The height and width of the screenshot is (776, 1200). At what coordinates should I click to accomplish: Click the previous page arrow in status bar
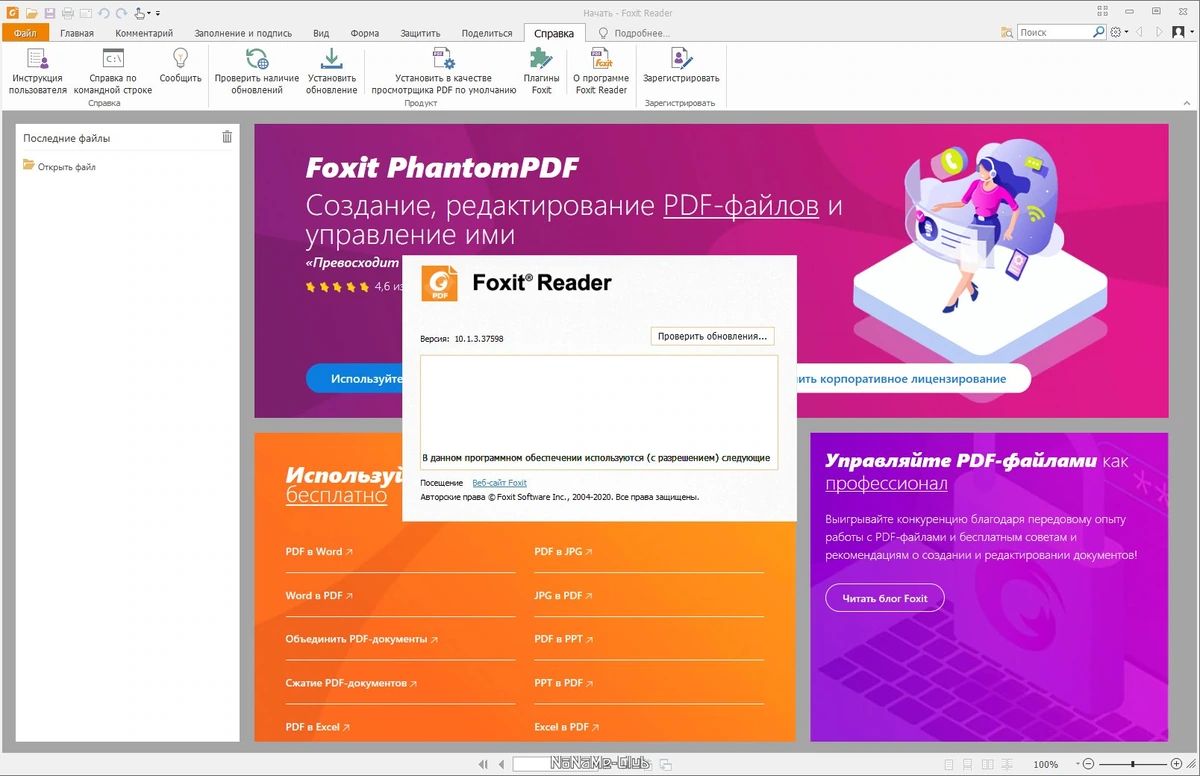click(502, 764)
